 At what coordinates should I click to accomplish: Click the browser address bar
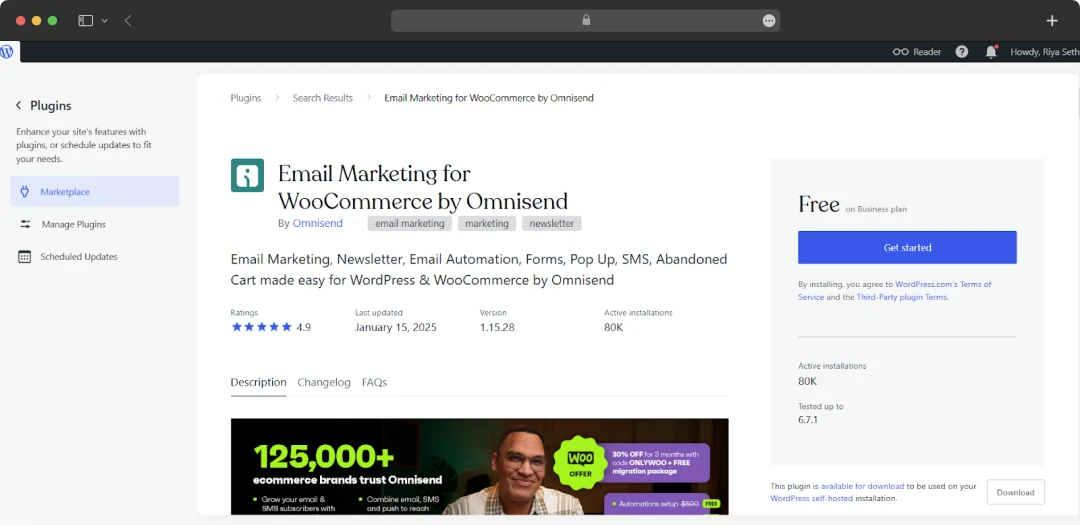[585, 21]
